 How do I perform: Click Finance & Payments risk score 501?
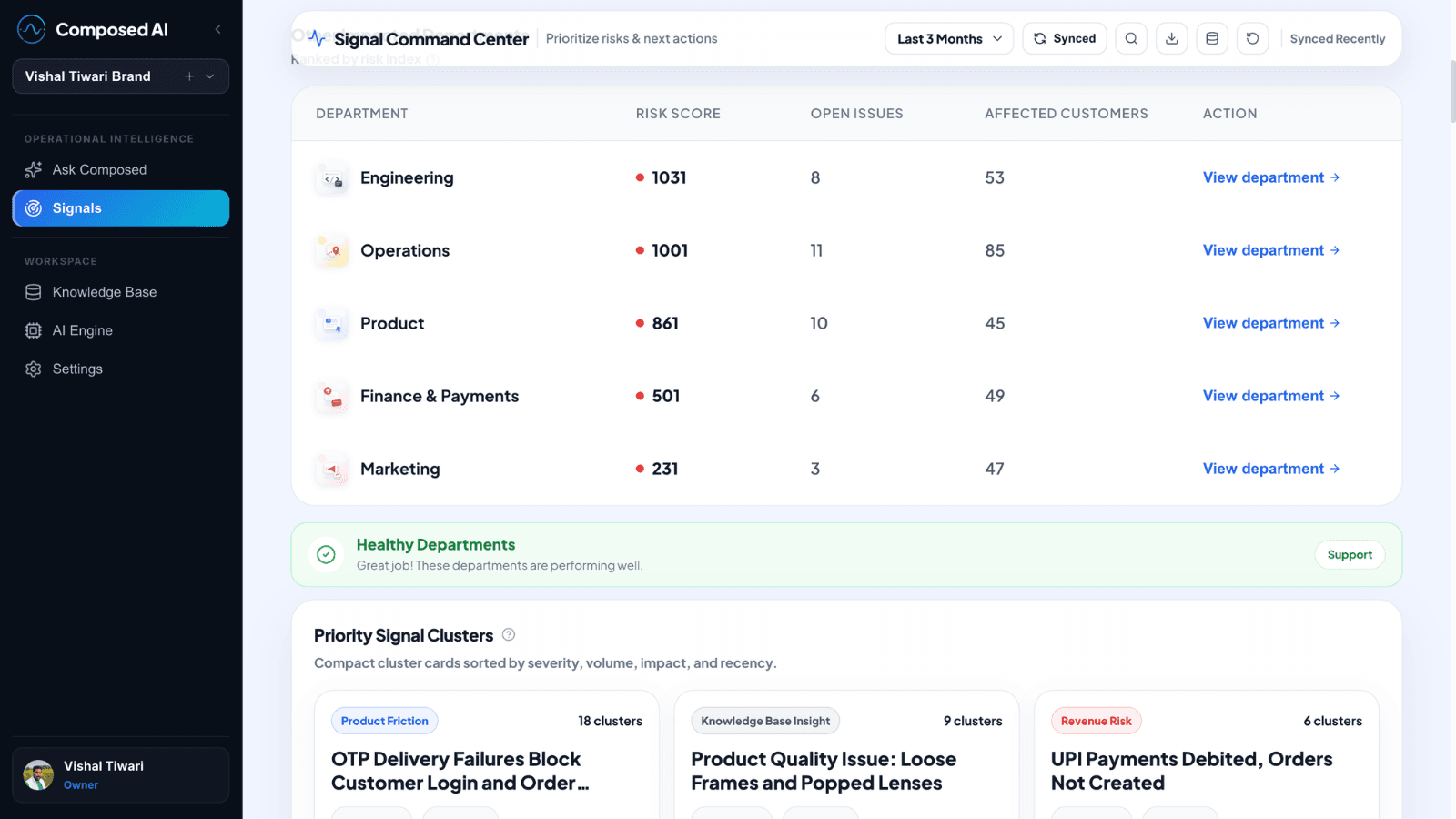(666, 396)
